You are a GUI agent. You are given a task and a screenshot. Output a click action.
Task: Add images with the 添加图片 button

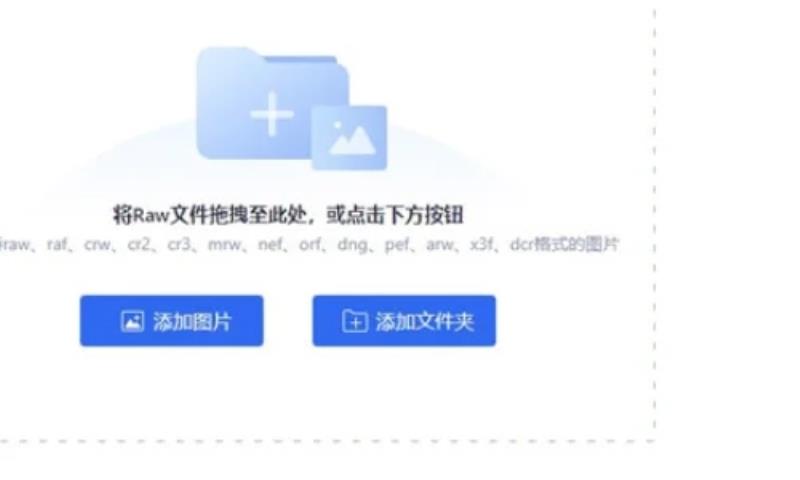pos(171,321)
